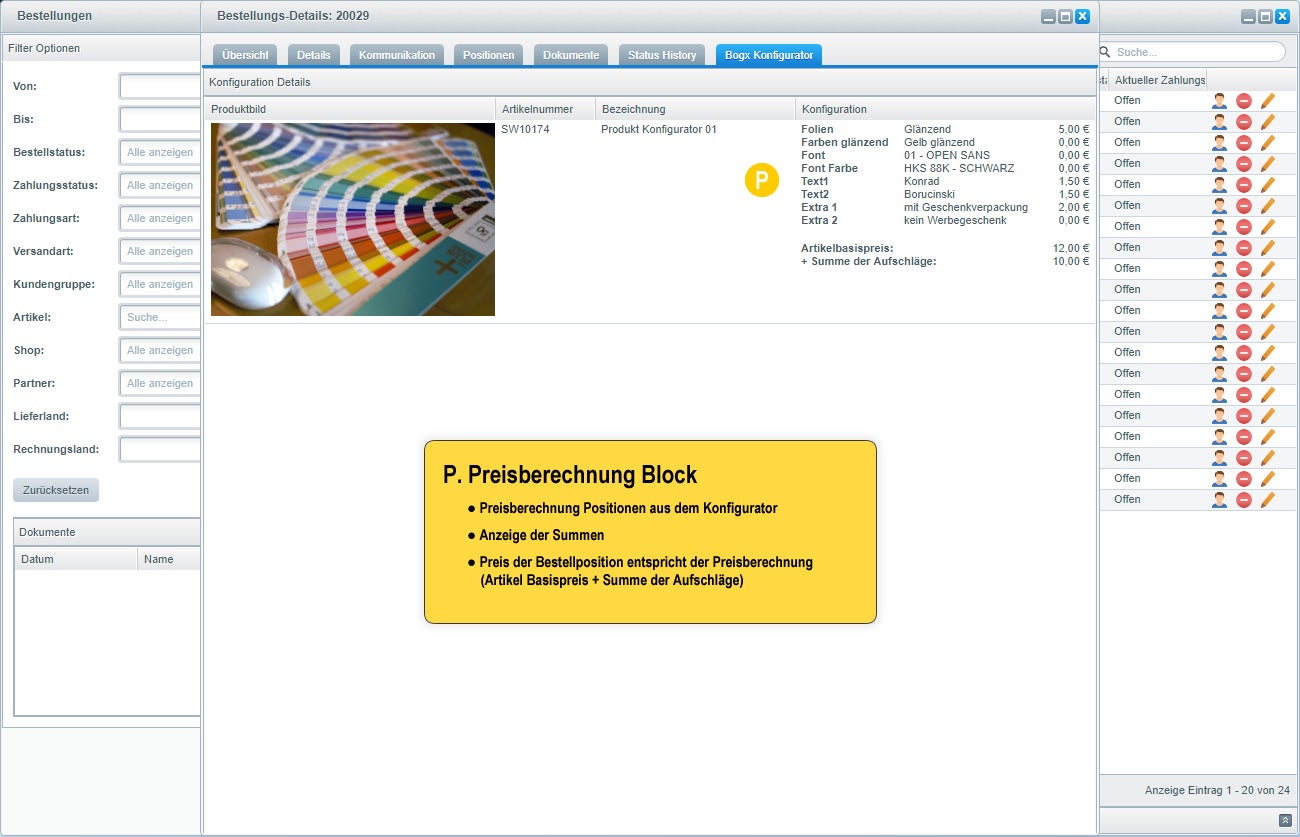Select Produkt Konfigurator 01 cell
Viewport: 1300px width, 837px height.
click(659, 129)
